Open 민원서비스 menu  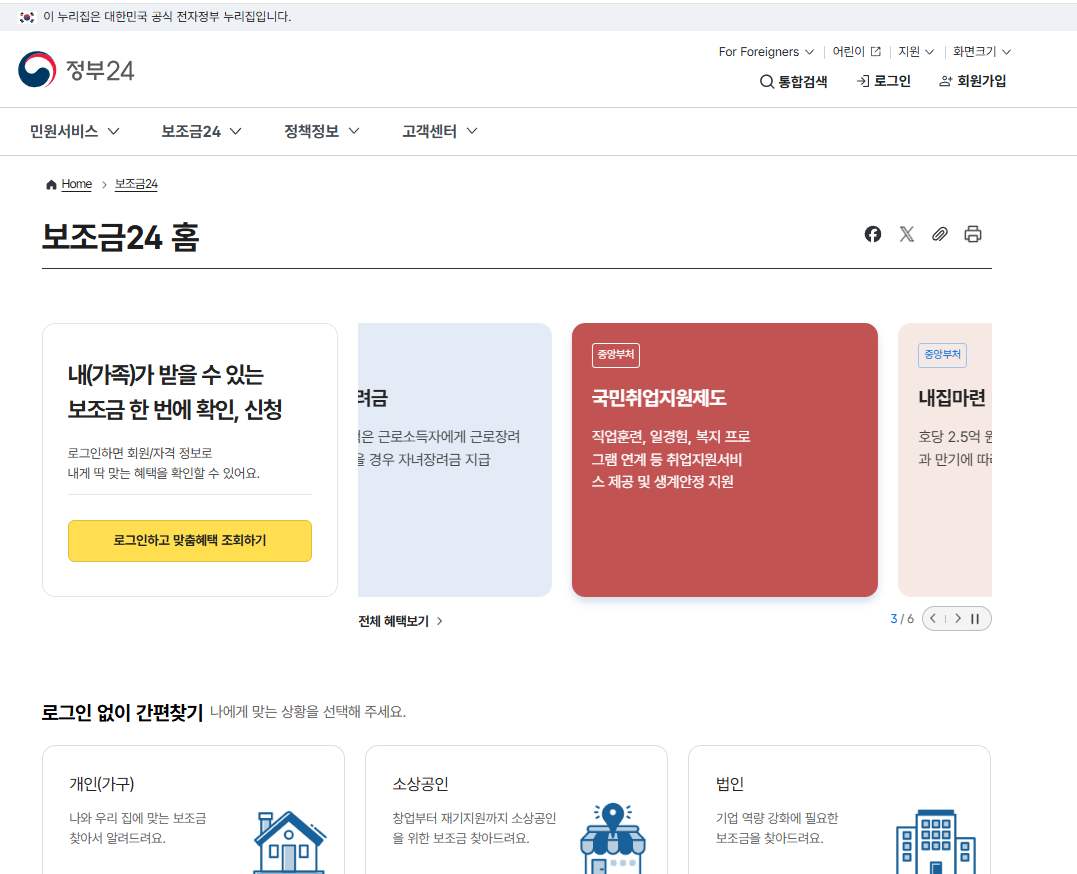click(x=74, y=131)
